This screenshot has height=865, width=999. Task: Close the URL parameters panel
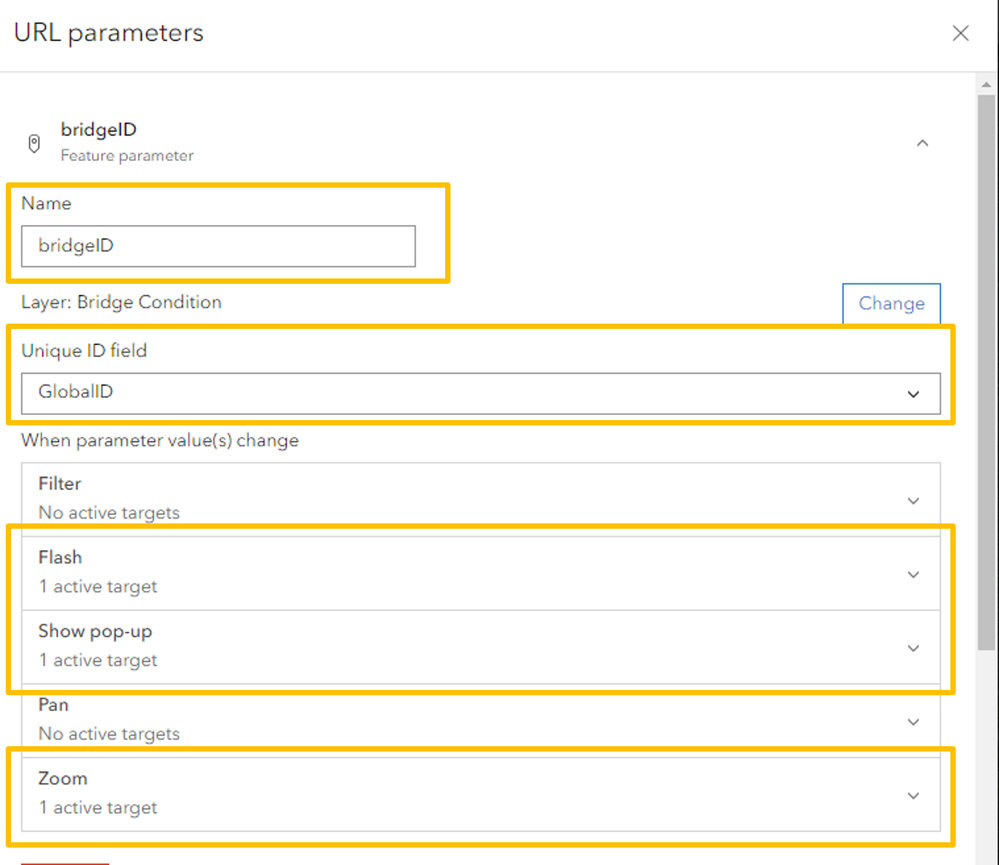[x=960, y=33]
